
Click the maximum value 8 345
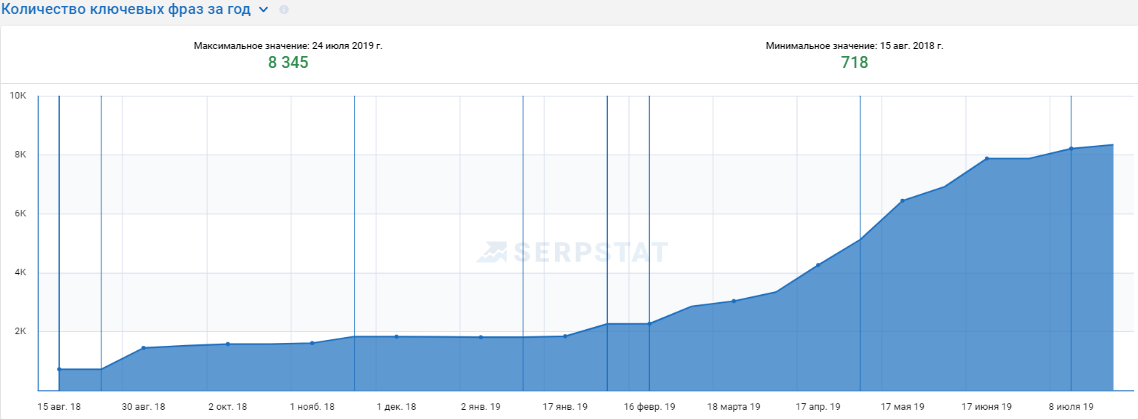[288, 63]
